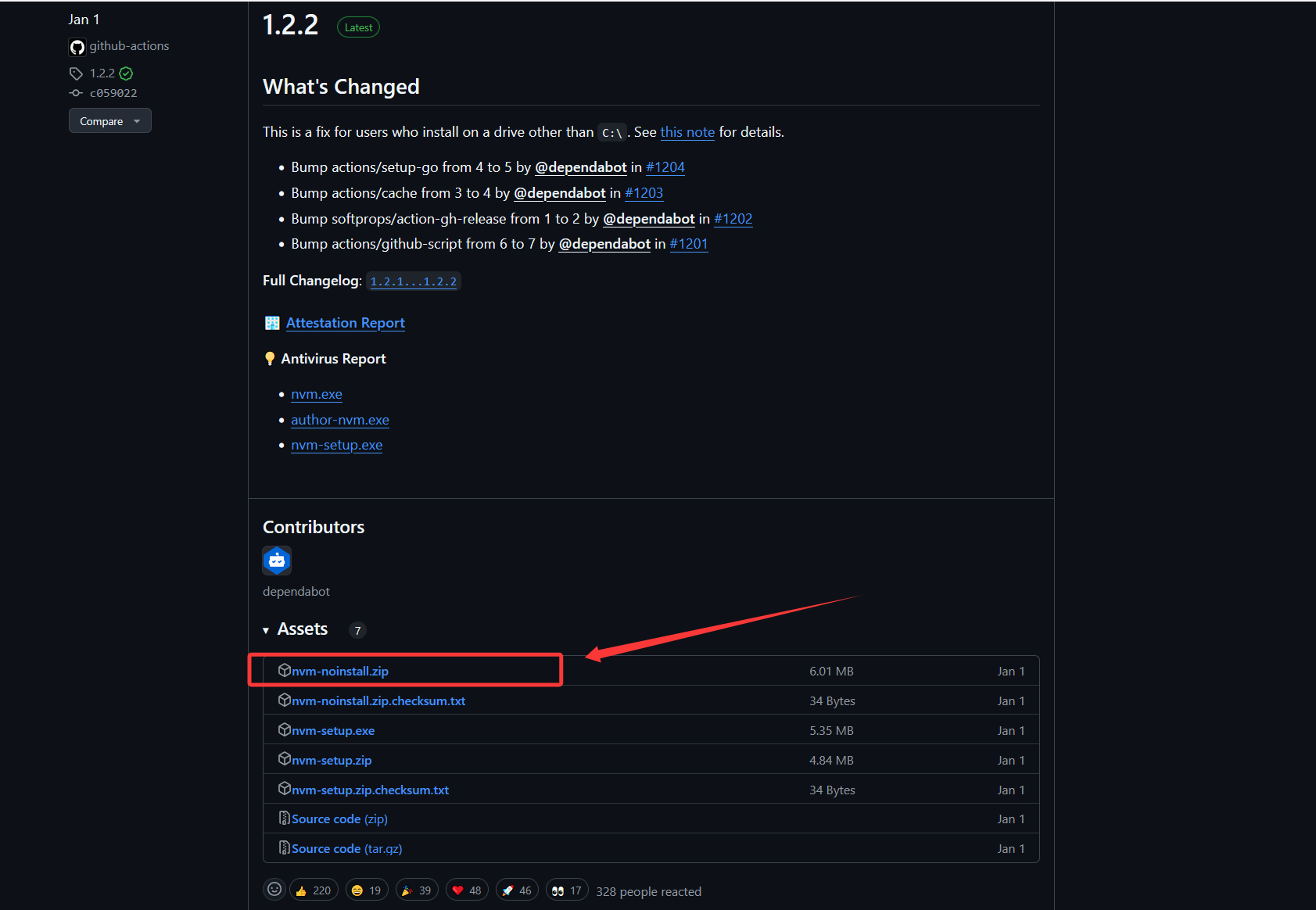The width and height of the screenshot is (1316, 910).
Task: Toggle the thumbs up reaction with 220
Action: [314, 890]
